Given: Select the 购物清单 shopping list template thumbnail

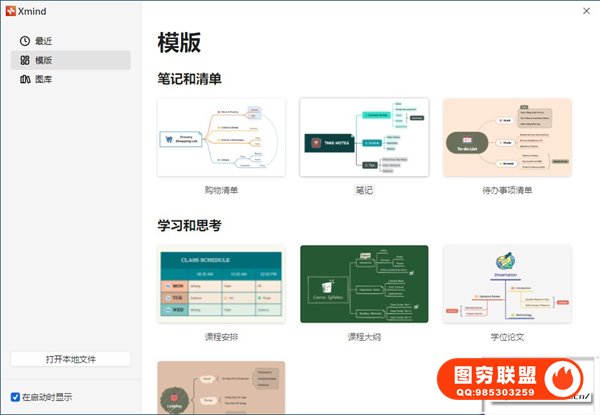Looking at the screenshot, I should click(221, 137).
